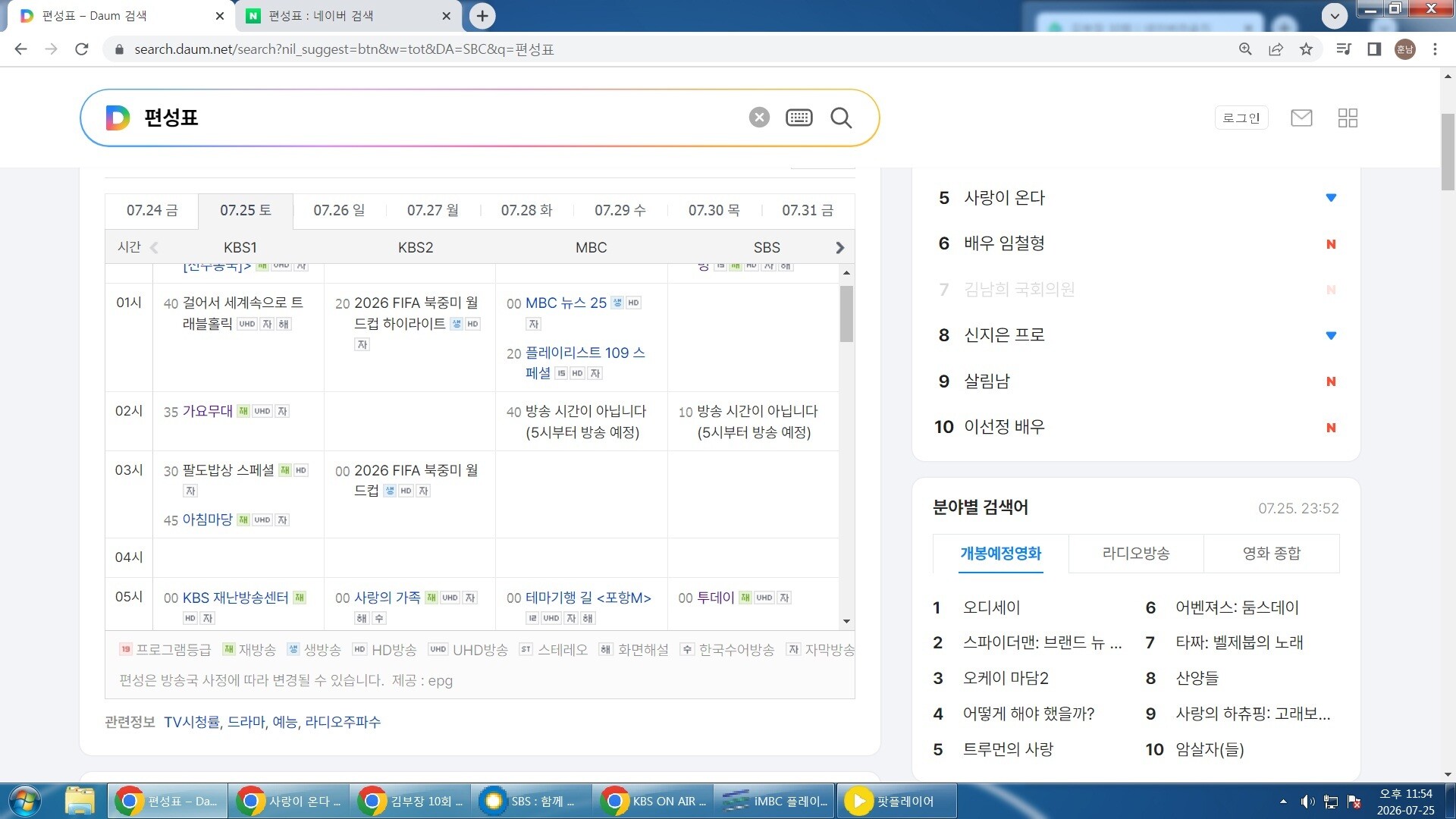The height and width of the screenshot is (819, 1456).
Task: Open the Chrome profile avatar
Action: click(x=1405, y=49)
